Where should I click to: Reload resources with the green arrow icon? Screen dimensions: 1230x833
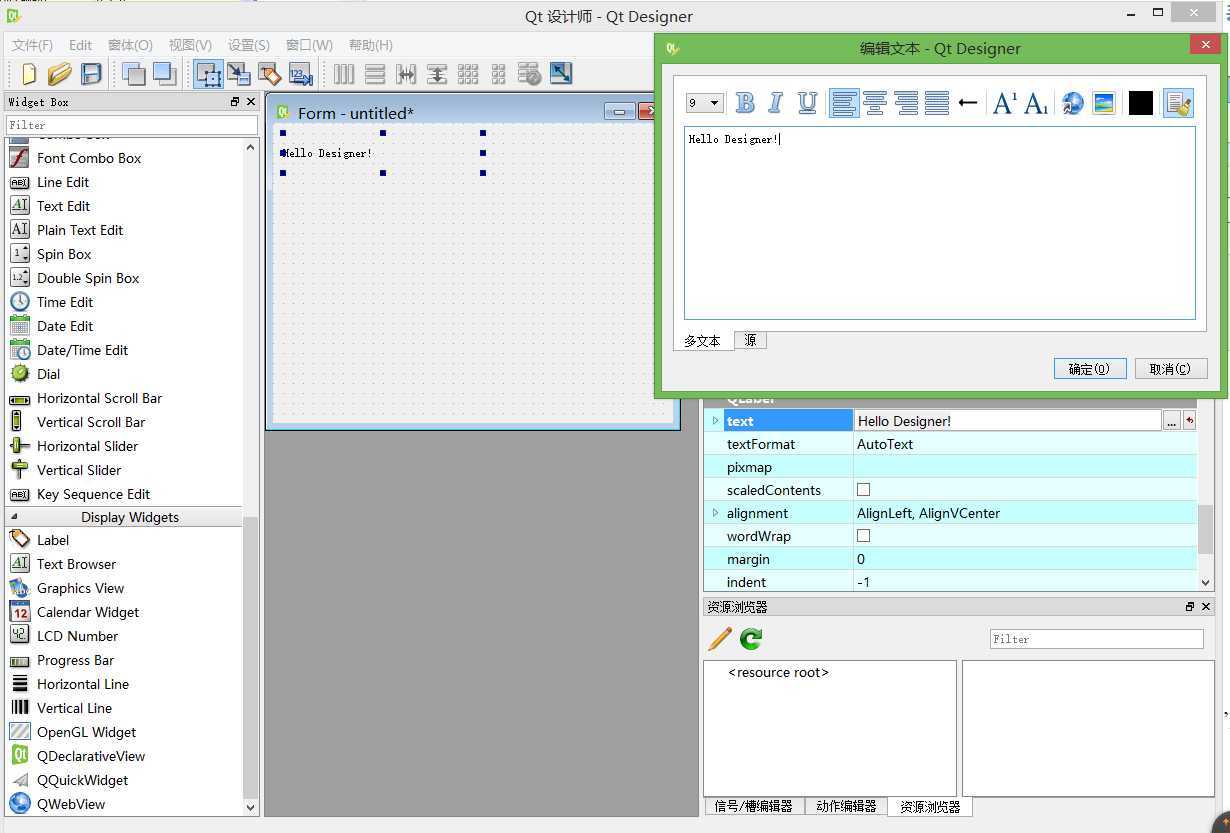point(751,638)
